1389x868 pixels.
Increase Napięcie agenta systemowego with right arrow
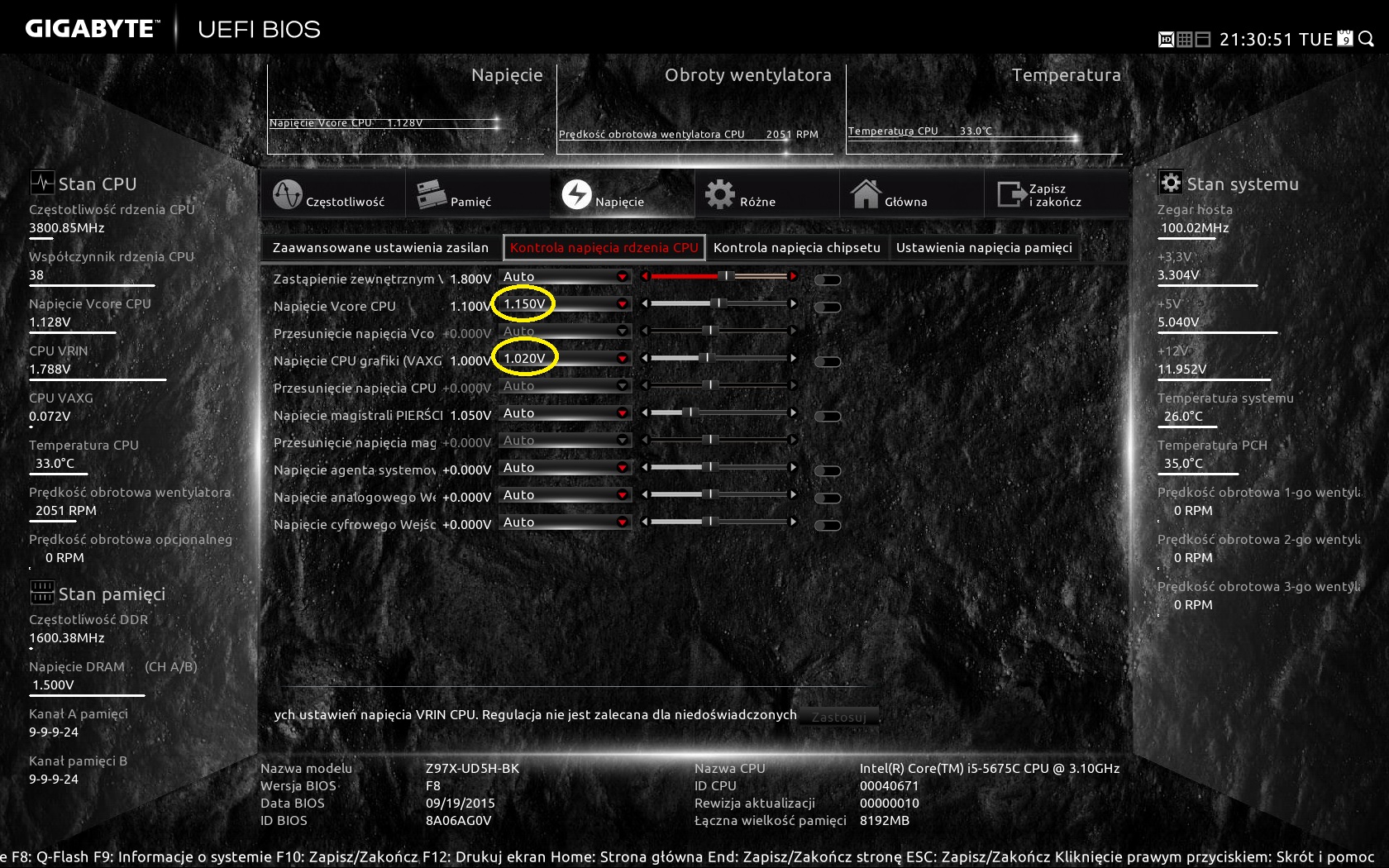(x=793, y=467)
